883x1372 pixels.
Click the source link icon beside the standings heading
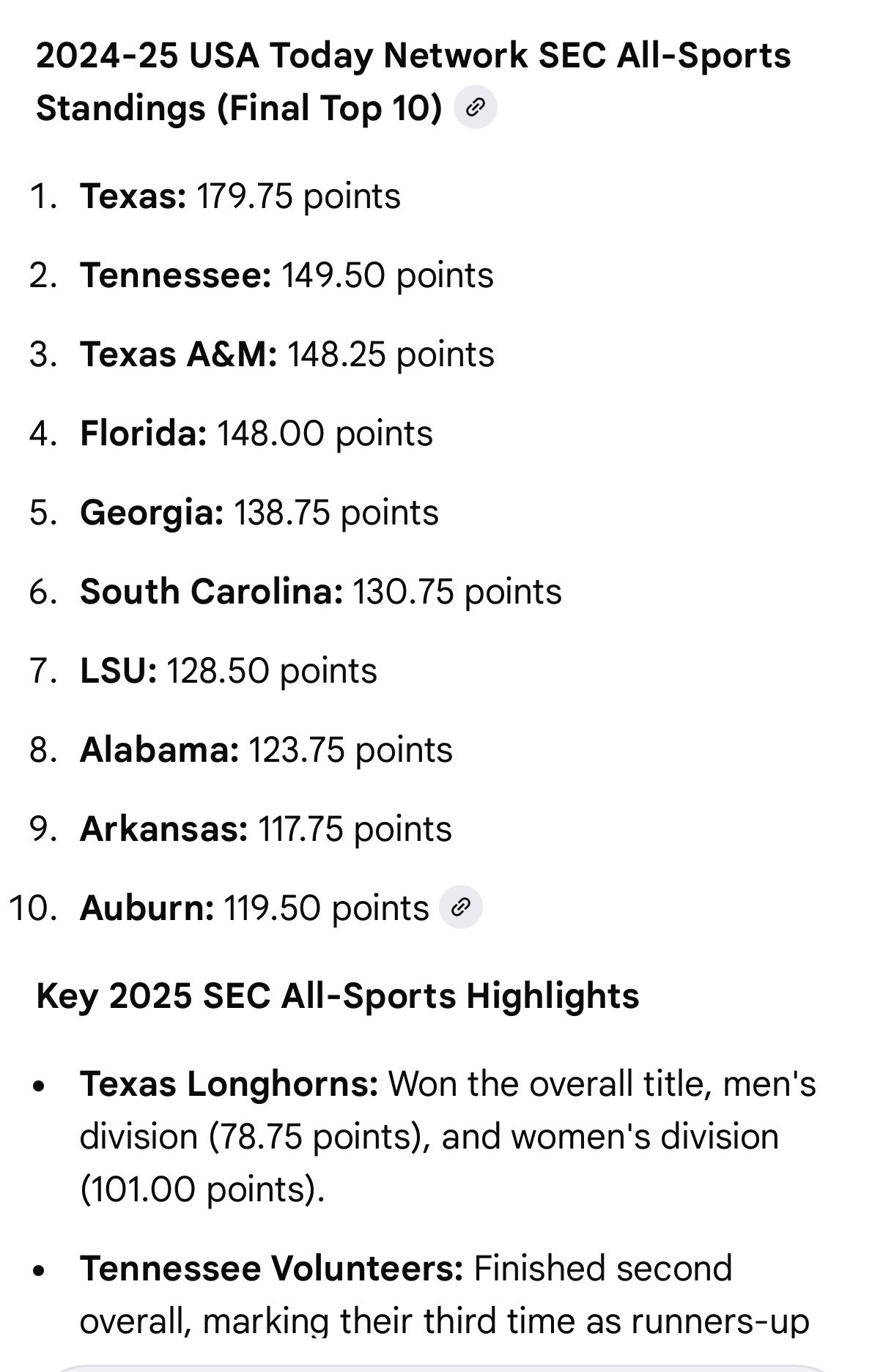click(x=476, y=108)
